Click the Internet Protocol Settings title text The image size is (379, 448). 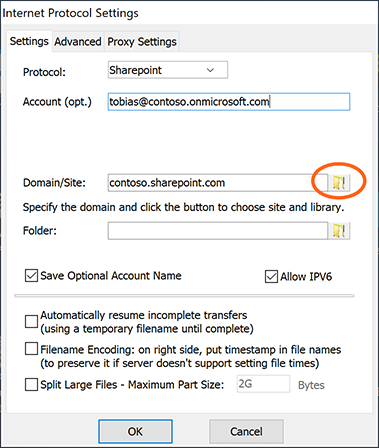(70, 13)
